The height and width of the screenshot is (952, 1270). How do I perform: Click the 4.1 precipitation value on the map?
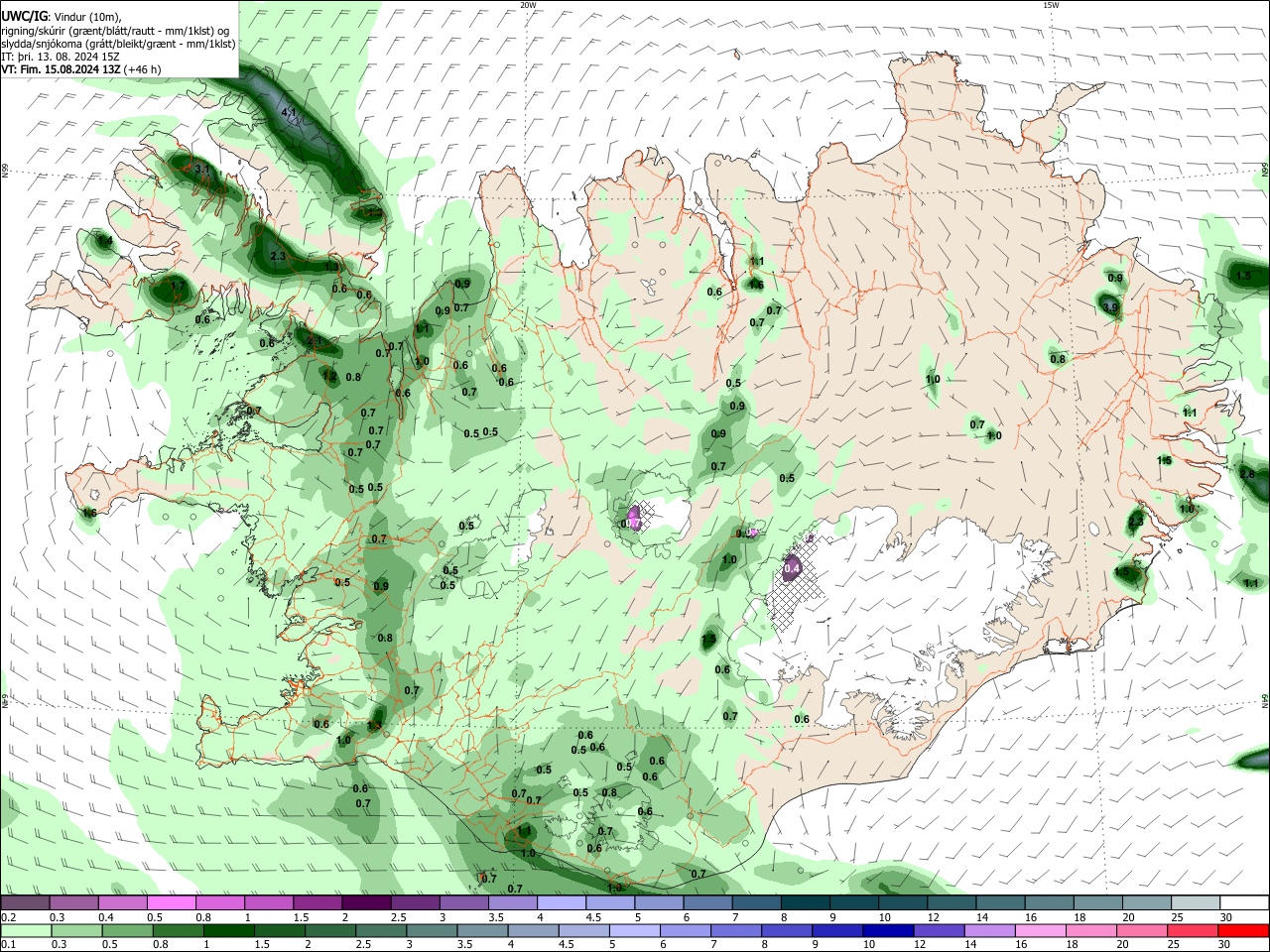[290, 113]
